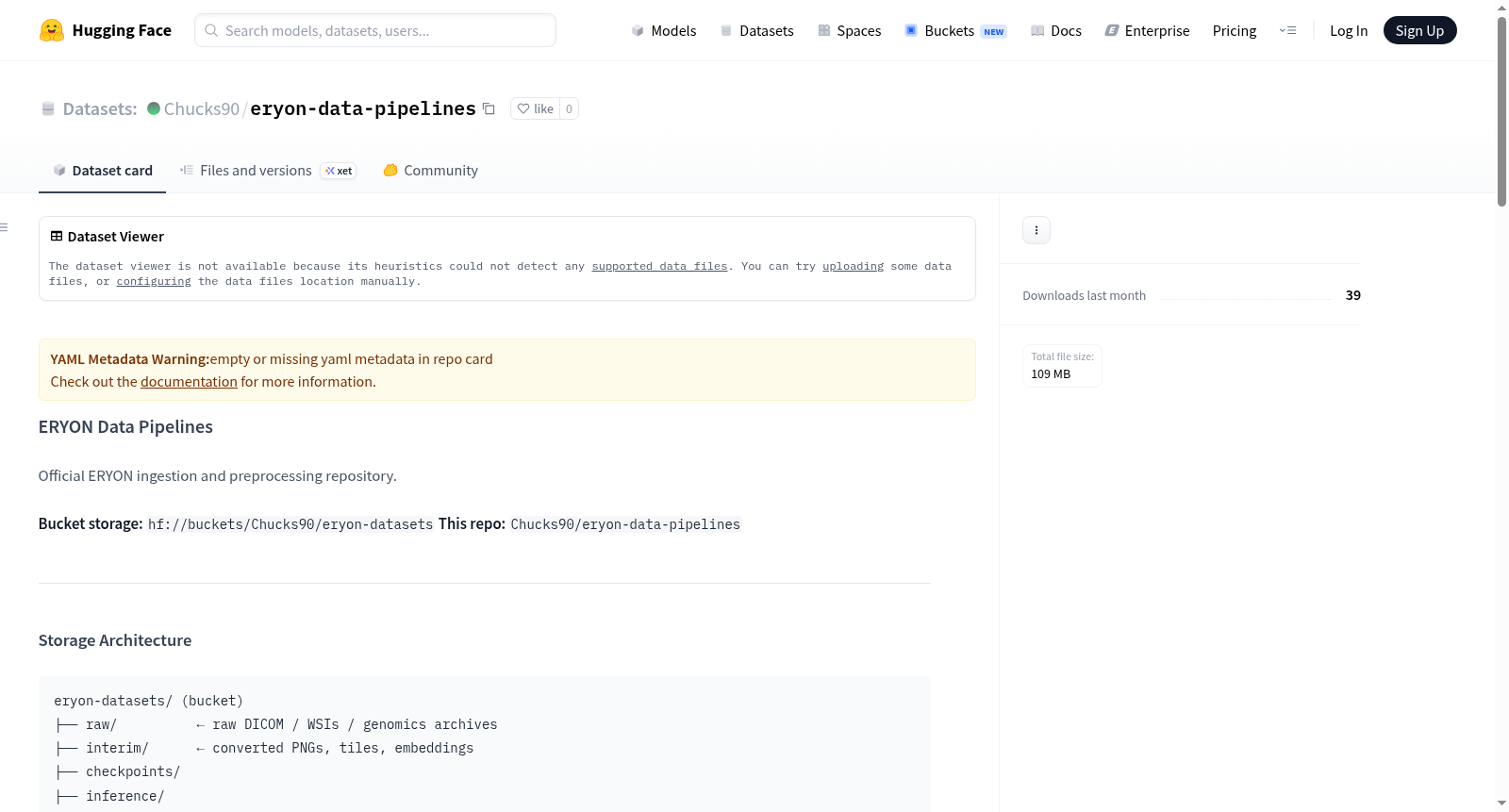Image resolution: width=1509 pixels, height=812 pixels.
Task: Click the Total file size 109 MB box
Action: pyautogui.click(x=1062, y=365)
